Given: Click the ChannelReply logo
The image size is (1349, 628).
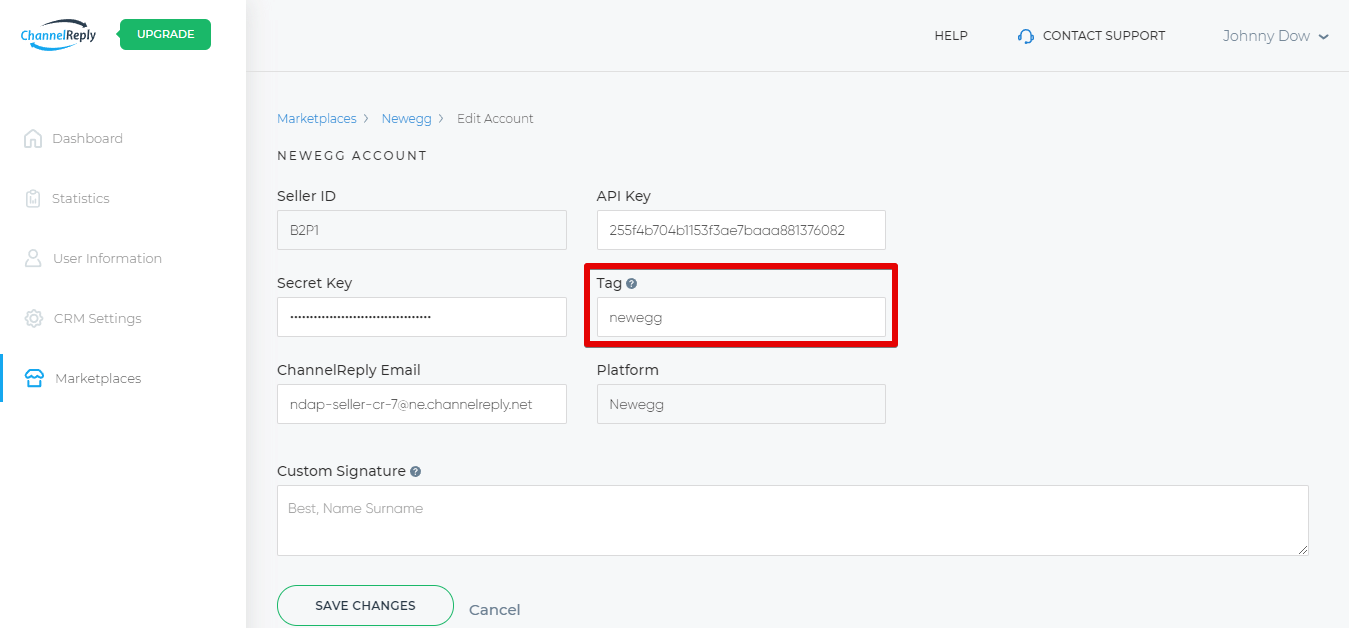Looking at the screenshot, I should coord(59,34).
